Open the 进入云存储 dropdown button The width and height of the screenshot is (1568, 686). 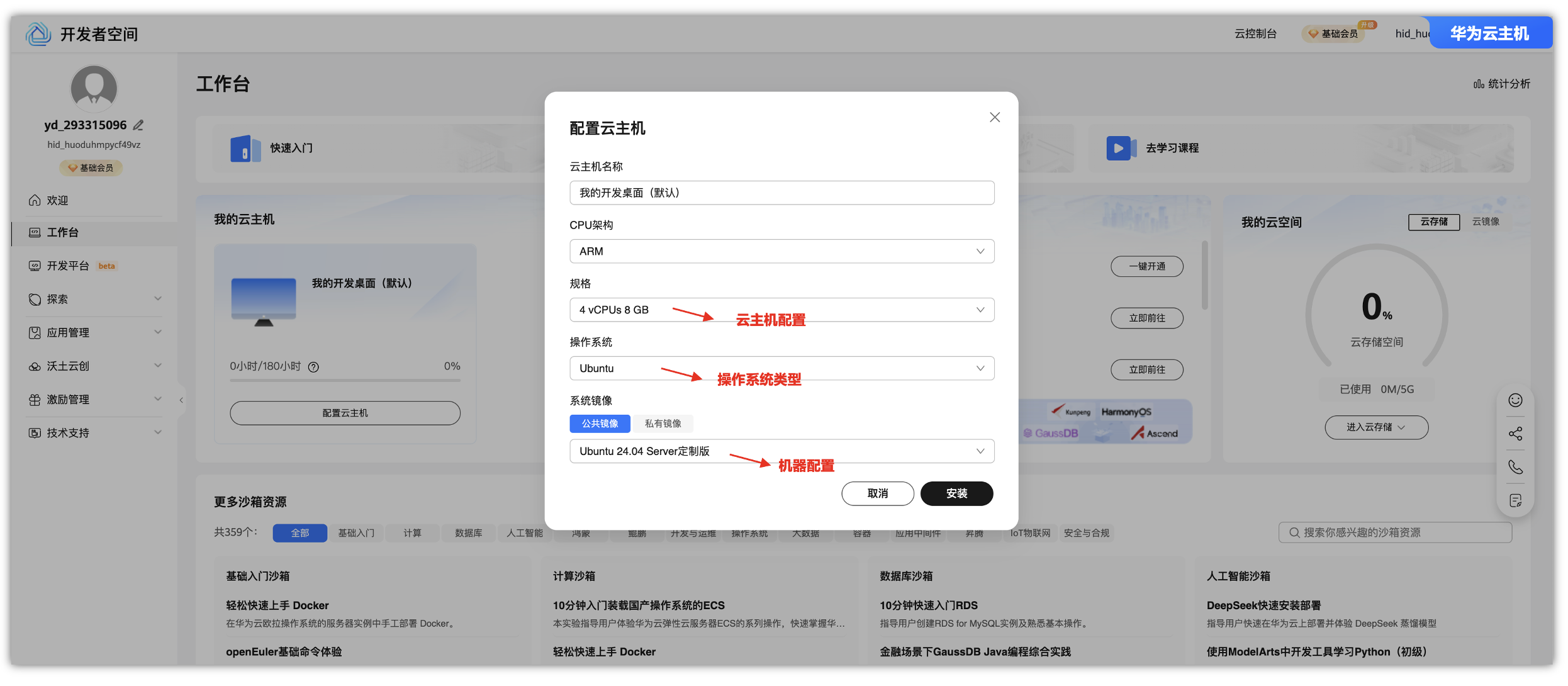1377,427
